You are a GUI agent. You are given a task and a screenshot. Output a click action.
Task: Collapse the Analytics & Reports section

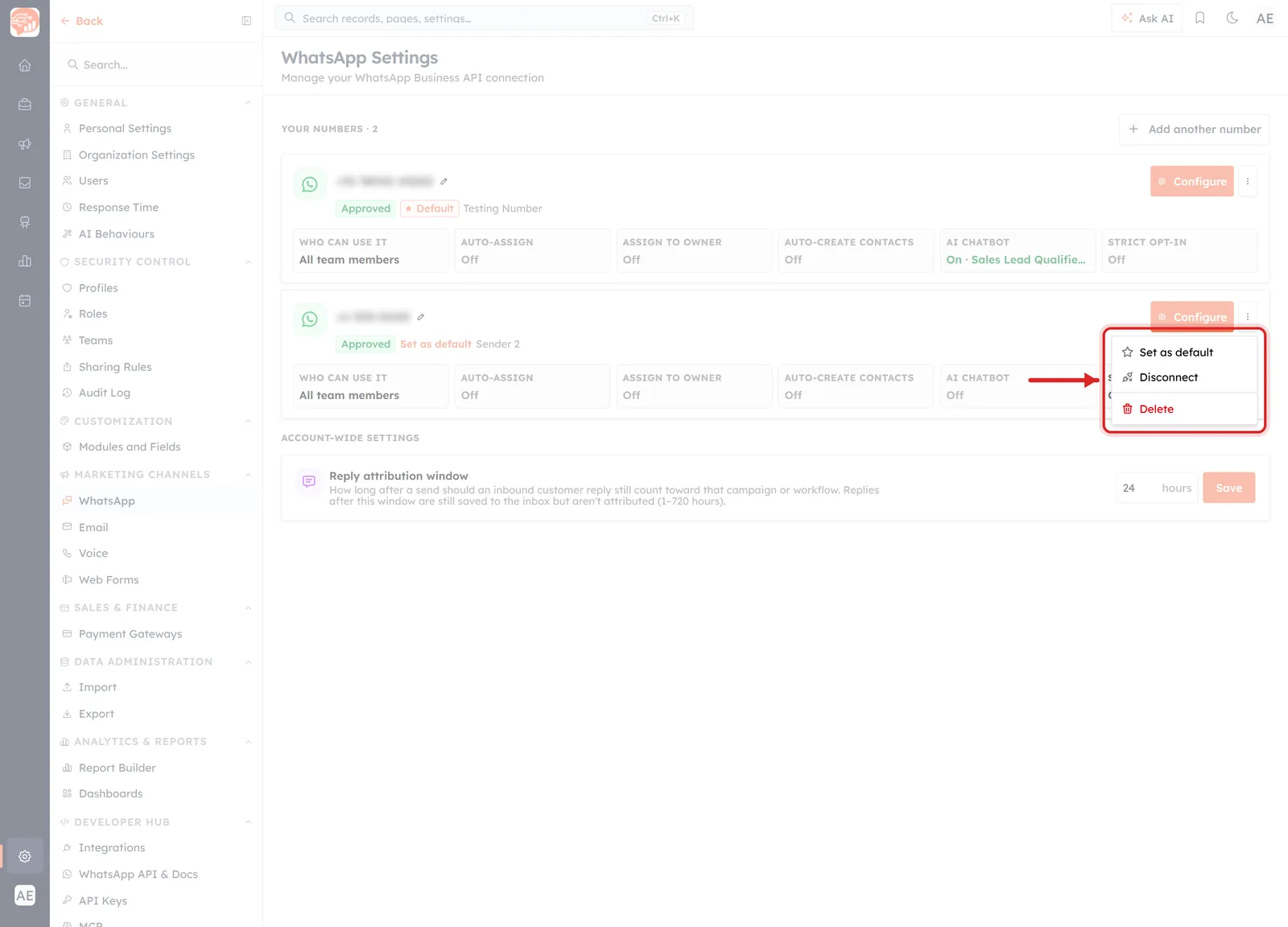tap(248, 742)
